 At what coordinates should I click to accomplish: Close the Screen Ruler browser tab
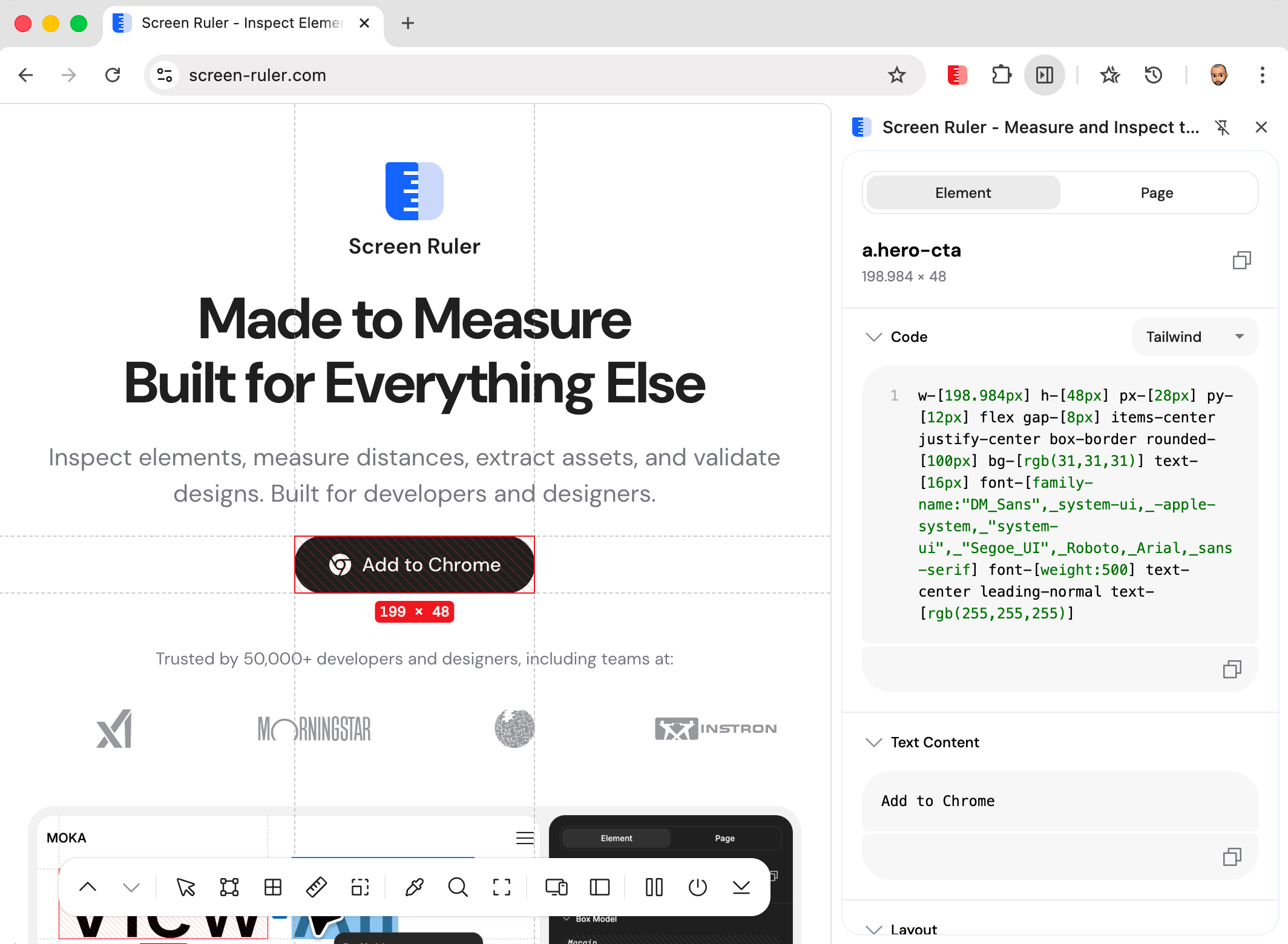pyautogui.click(x=364, y=23)
